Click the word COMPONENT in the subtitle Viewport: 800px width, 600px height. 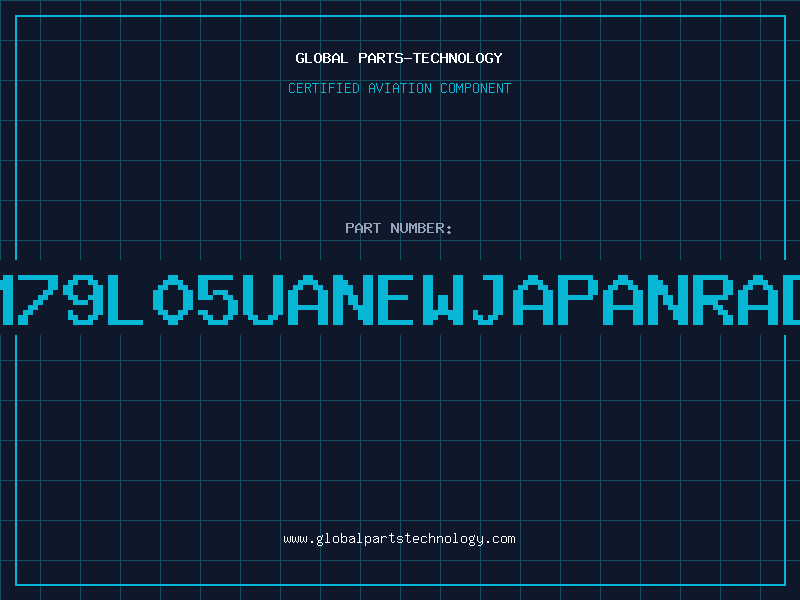pyautogui.click(x=476, y=88)
